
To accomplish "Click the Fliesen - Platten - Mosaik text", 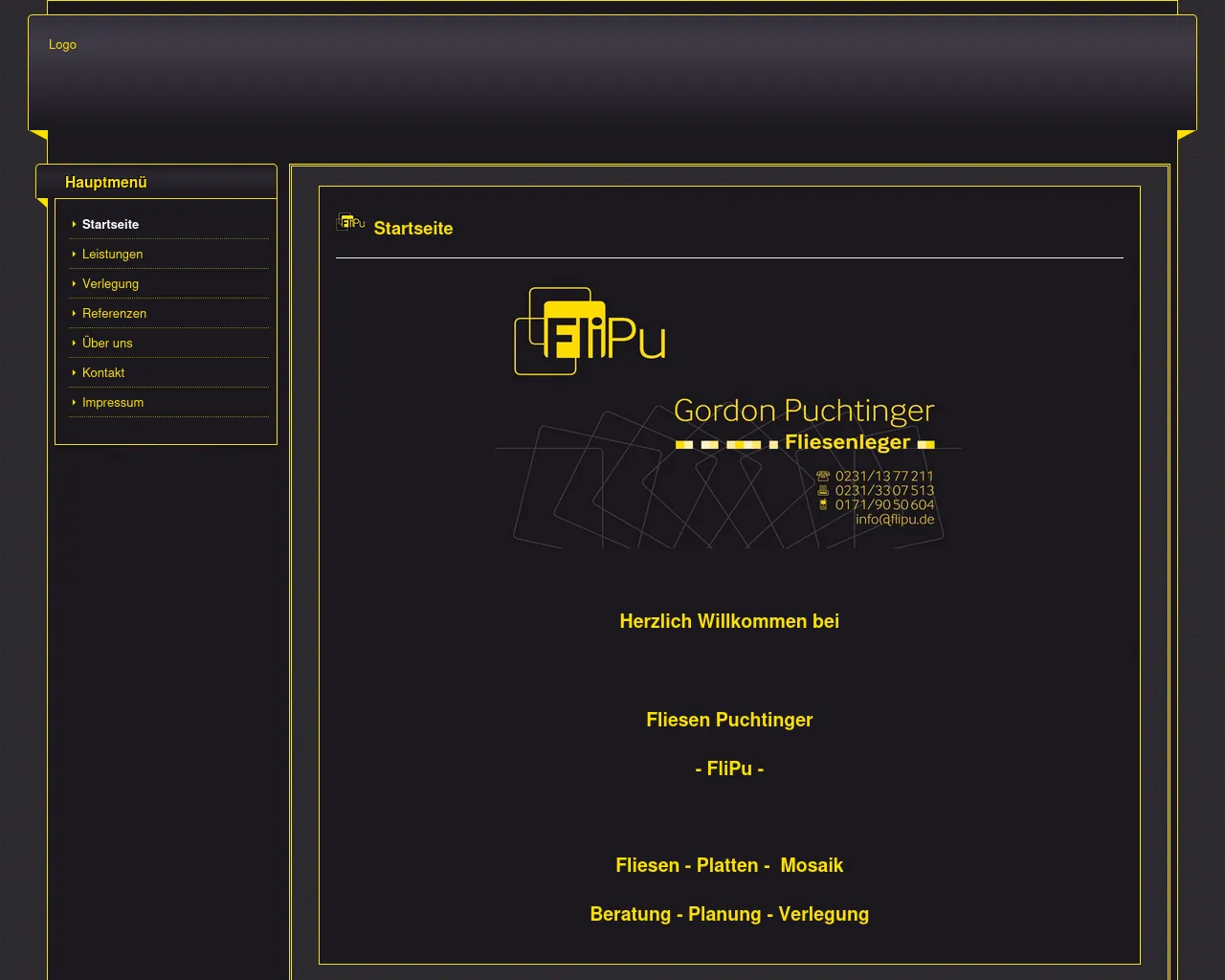I will click(728, 865).
